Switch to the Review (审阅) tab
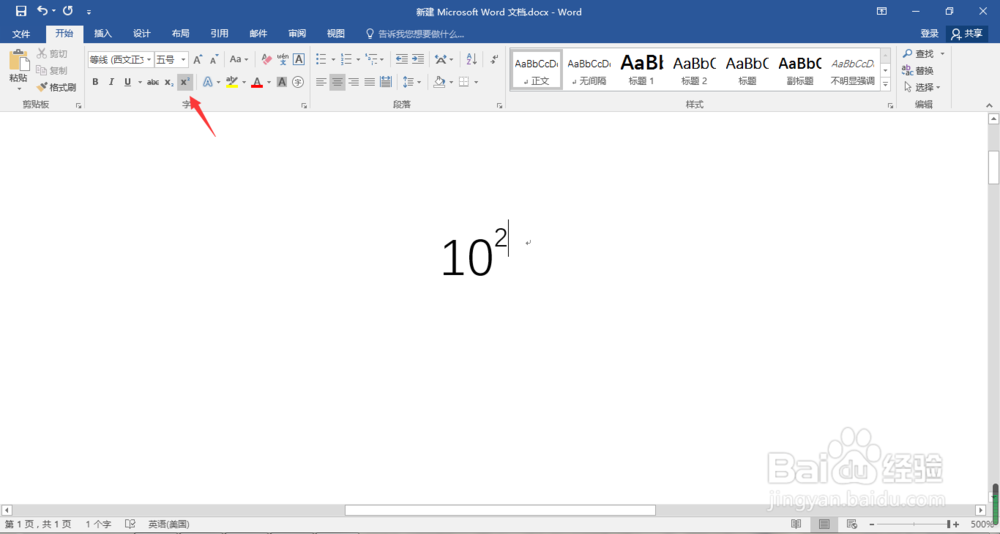 297,34
